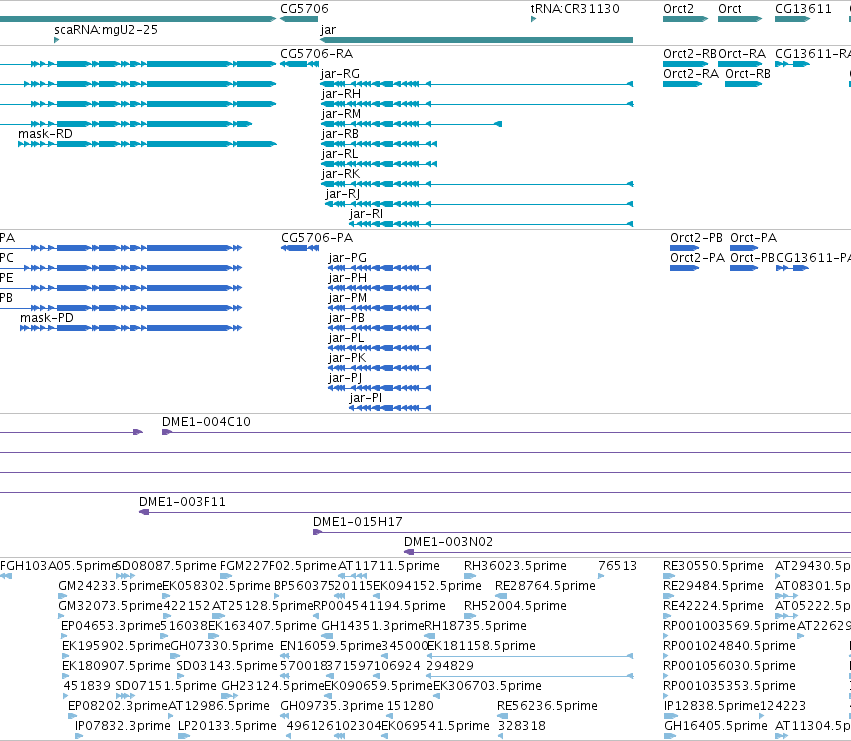Open the jar-RL transcript label
The width and height of the screenshot is (851, 741).
click(x=339, y=154)
